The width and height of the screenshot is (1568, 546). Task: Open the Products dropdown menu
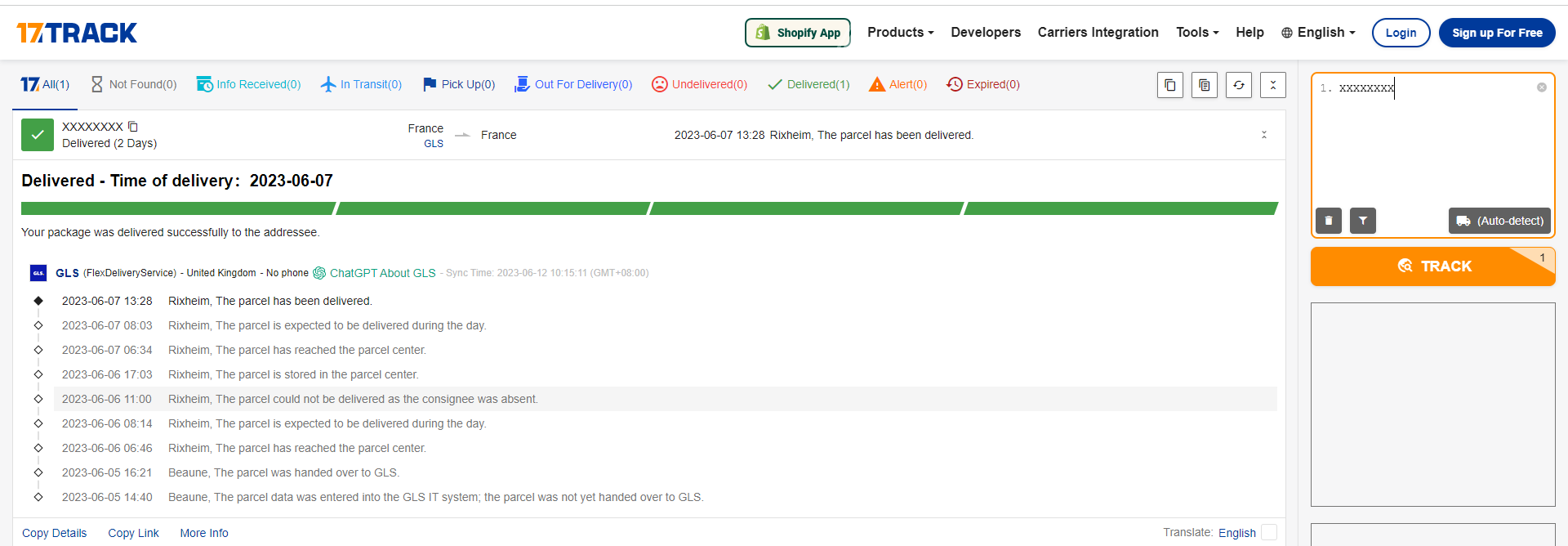coord(900,33)
